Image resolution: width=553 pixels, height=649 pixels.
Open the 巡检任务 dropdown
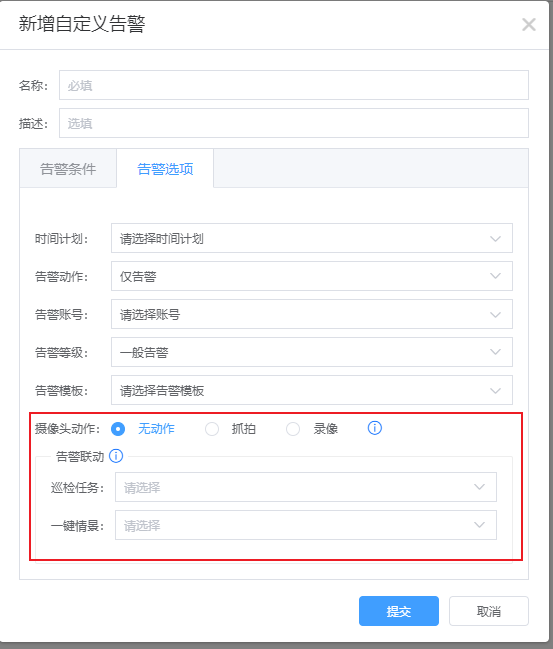click(306, 487)
